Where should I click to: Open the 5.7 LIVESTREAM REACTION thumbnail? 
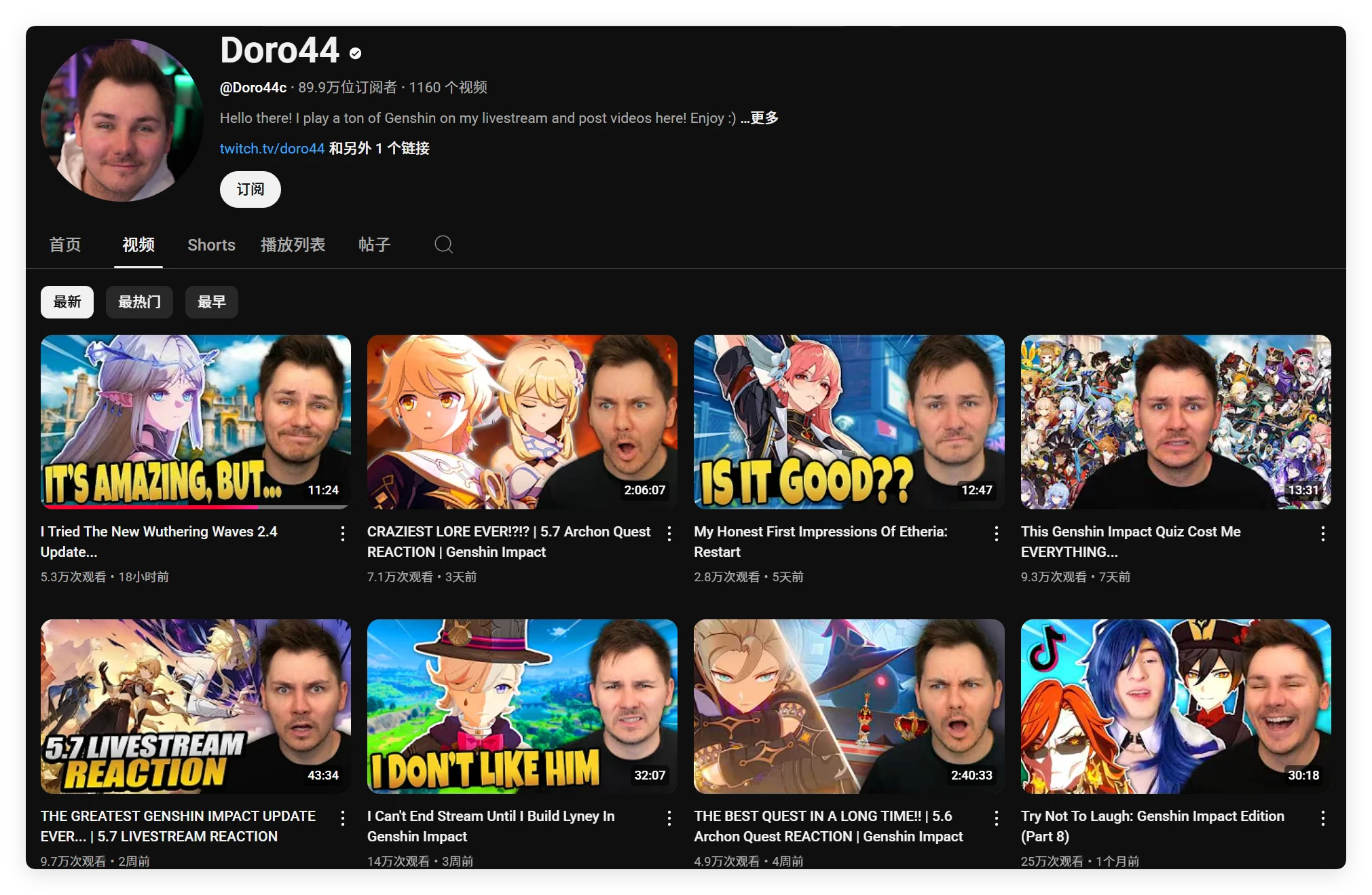pyautogui.click(x=196, y=706)
